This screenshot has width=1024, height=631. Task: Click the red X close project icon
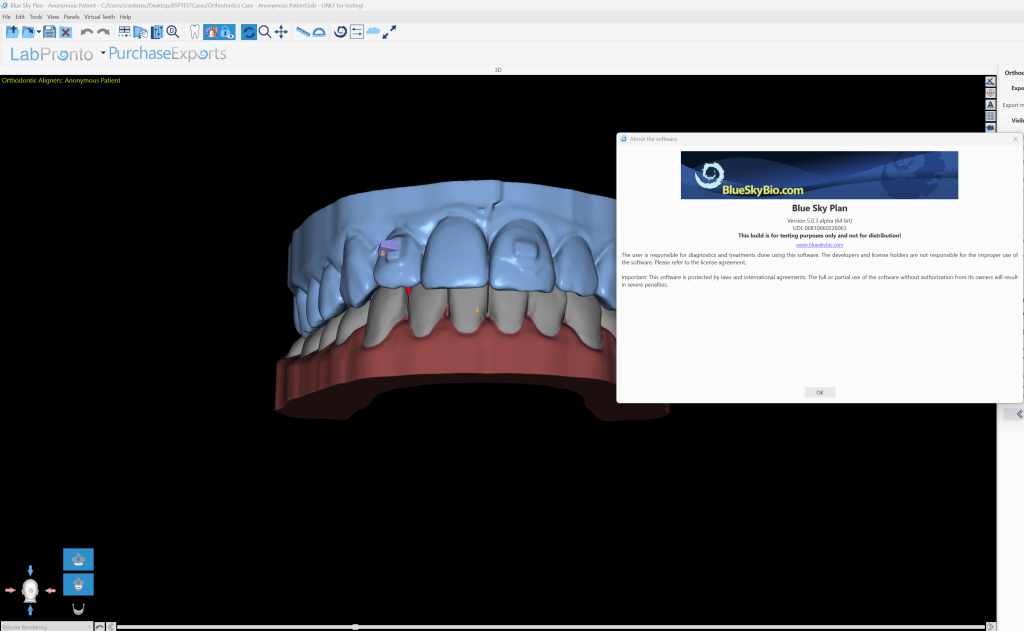click(x=65, y=32)
